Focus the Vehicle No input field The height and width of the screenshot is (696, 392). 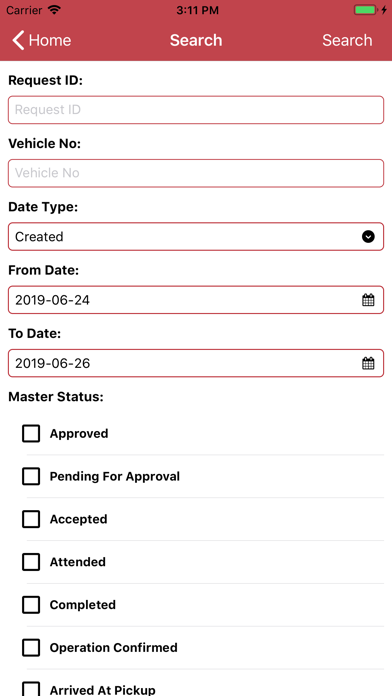pyautogui.click(x=196, y=173)
